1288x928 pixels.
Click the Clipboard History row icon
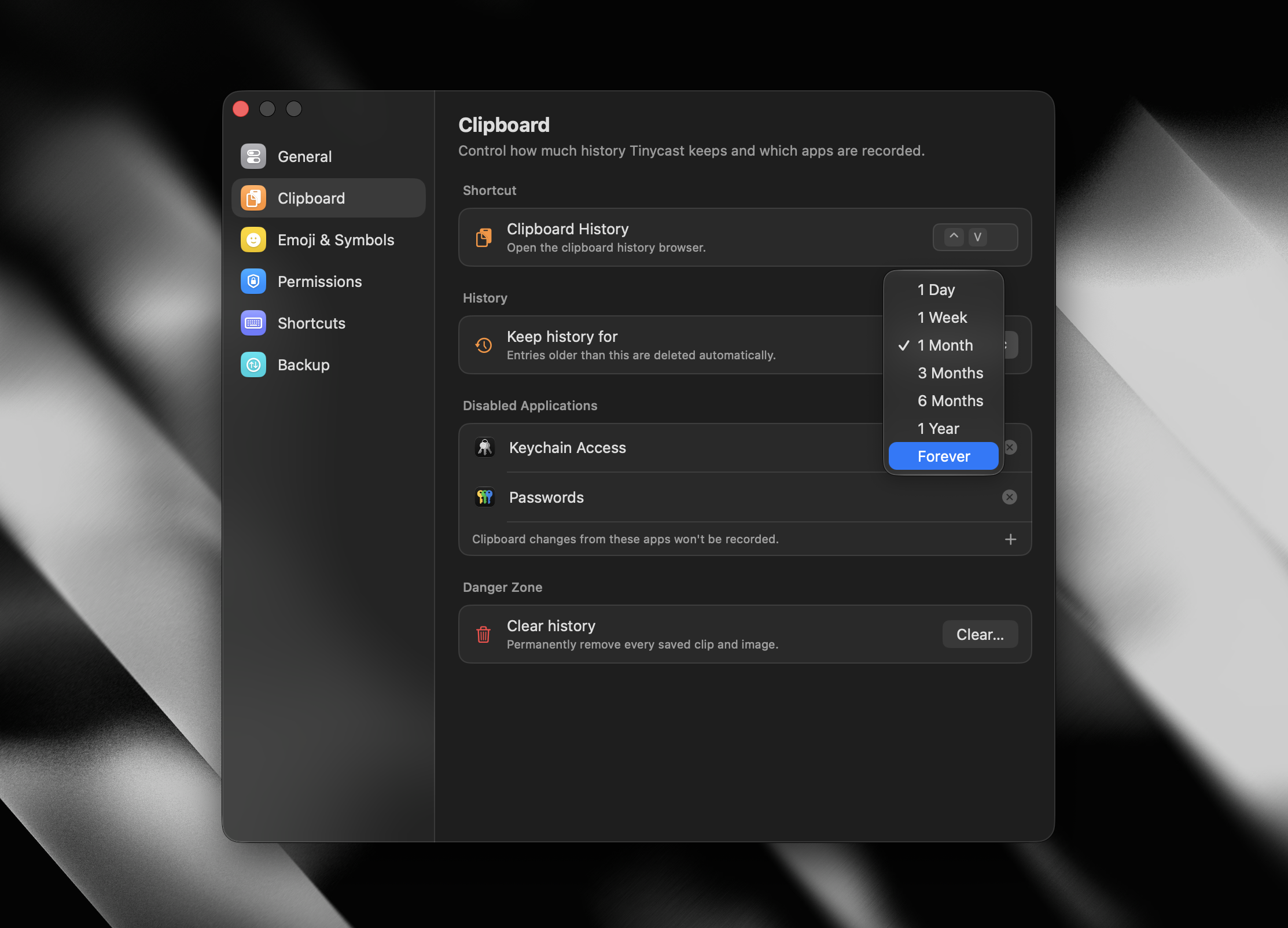(484, 237)
